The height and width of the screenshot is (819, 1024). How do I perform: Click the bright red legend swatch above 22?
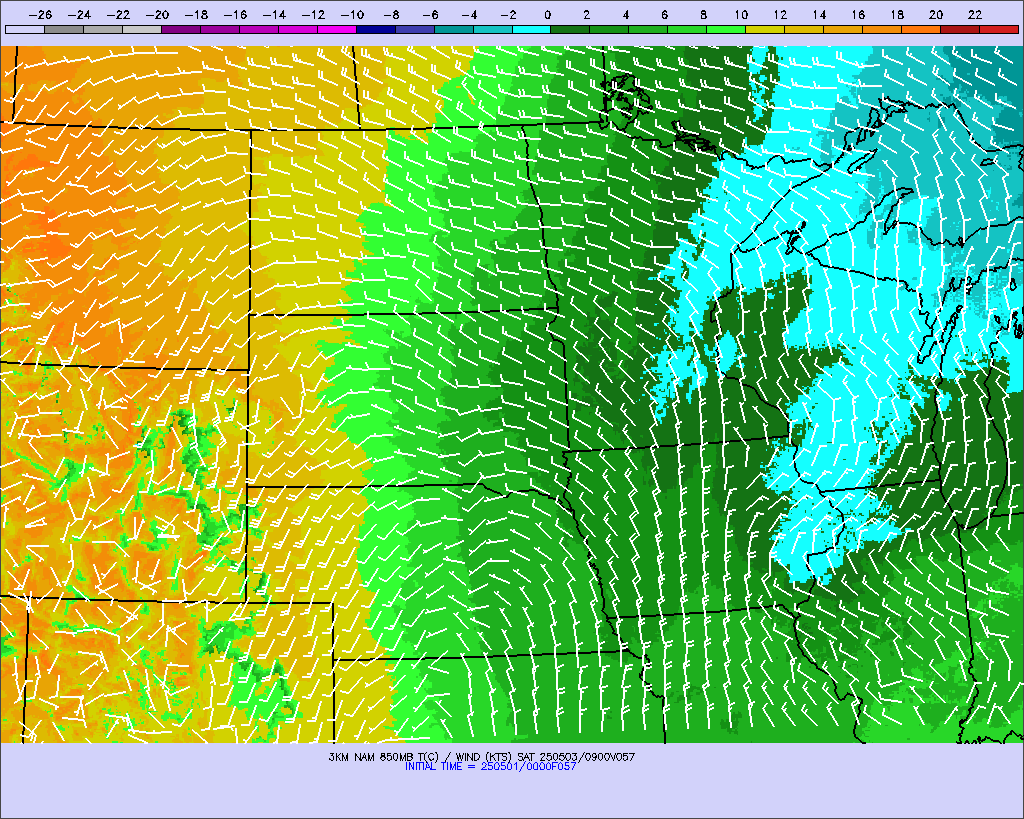click(x=999, y=29)
